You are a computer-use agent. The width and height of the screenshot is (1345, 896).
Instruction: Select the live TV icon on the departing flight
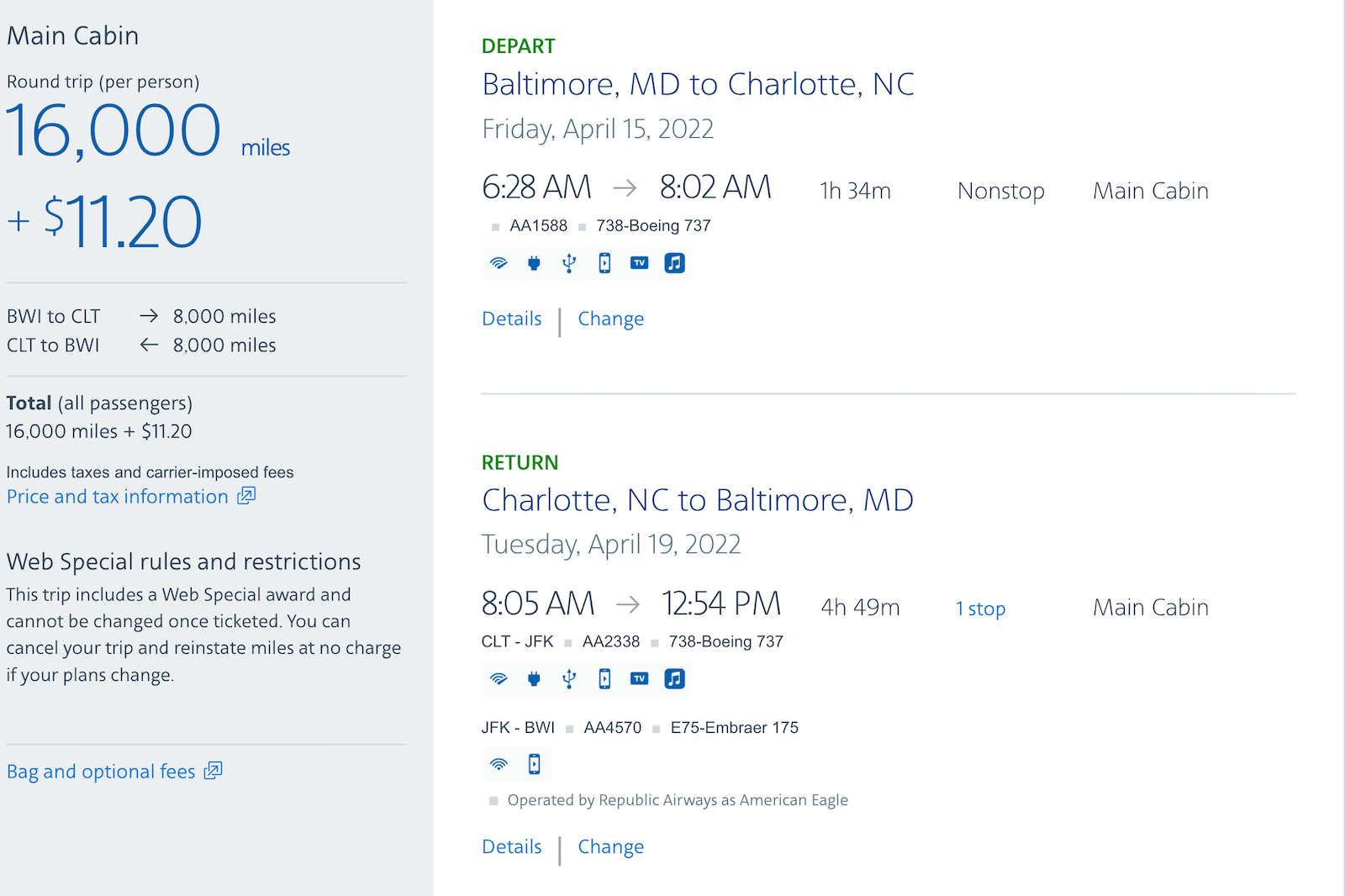point(639,262)
